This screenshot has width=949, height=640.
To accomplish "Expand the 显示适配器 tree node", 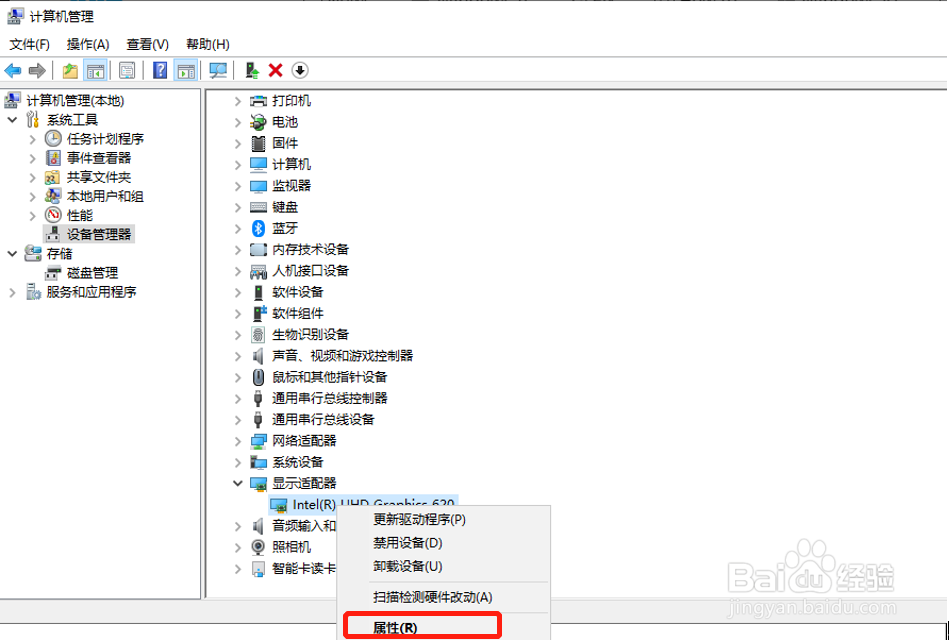I will 238,483.
